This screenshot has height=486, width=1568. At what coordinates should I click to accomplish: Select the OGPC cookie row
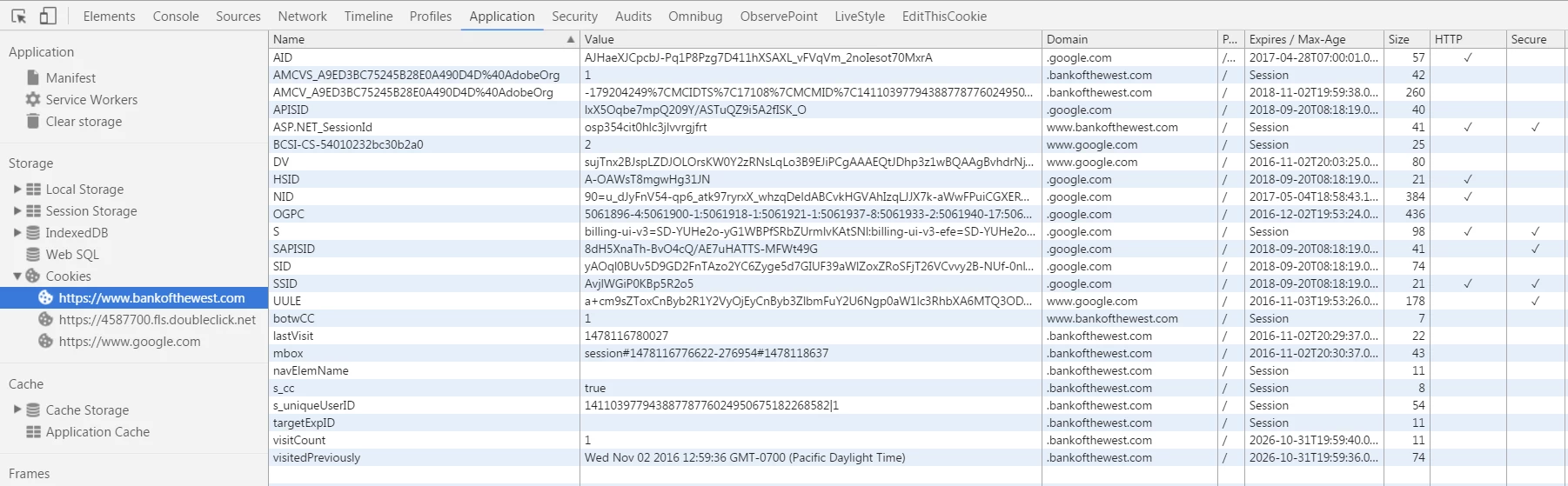click(917, 214)
